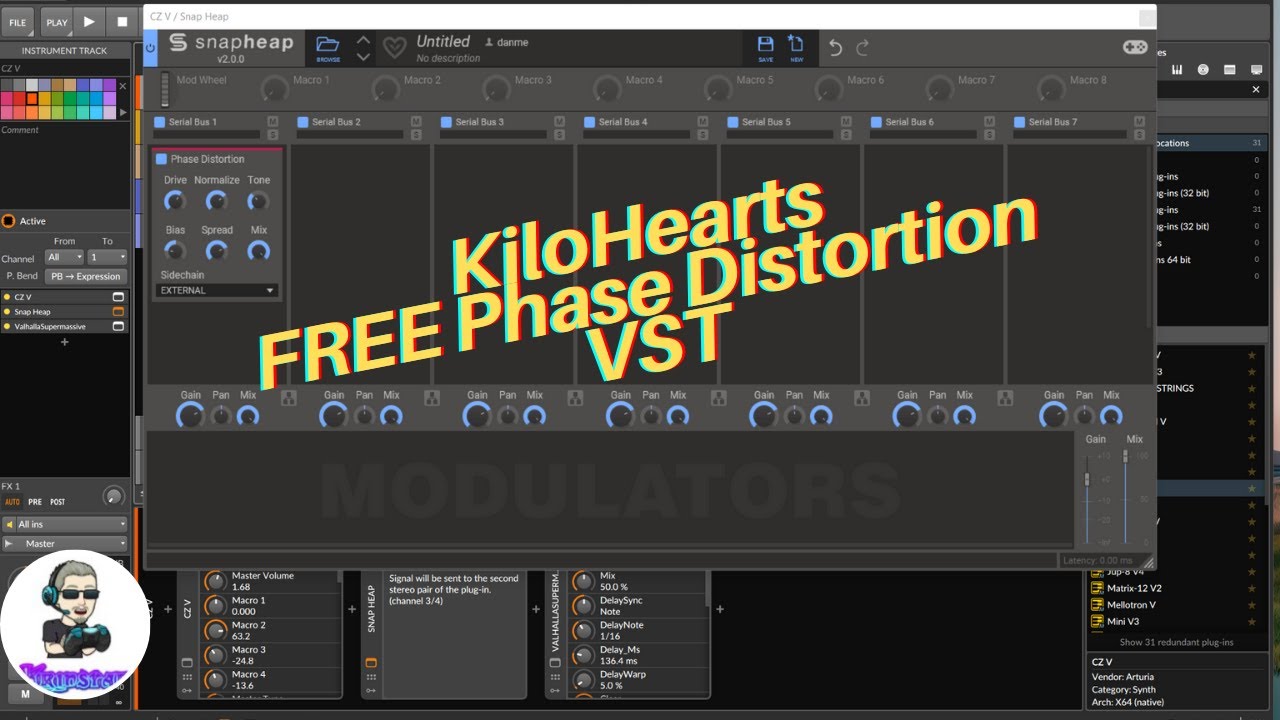Image resolution: width=1280 pixels, height=720 pixels.
Task: Enable or disable Serial Bus 7
Action: click(1020, 122)
